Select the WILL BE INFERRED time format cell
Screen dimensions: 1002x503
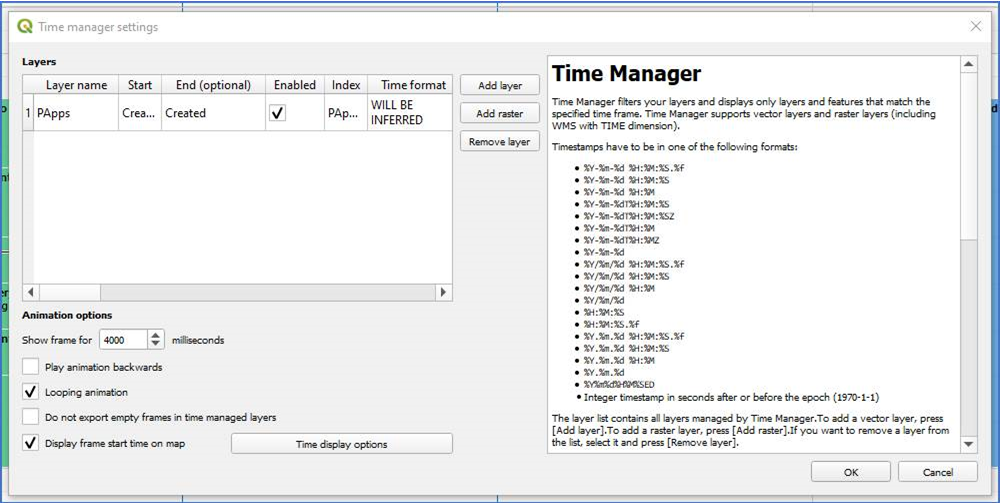pyautogui.click(x=410, y=113)
